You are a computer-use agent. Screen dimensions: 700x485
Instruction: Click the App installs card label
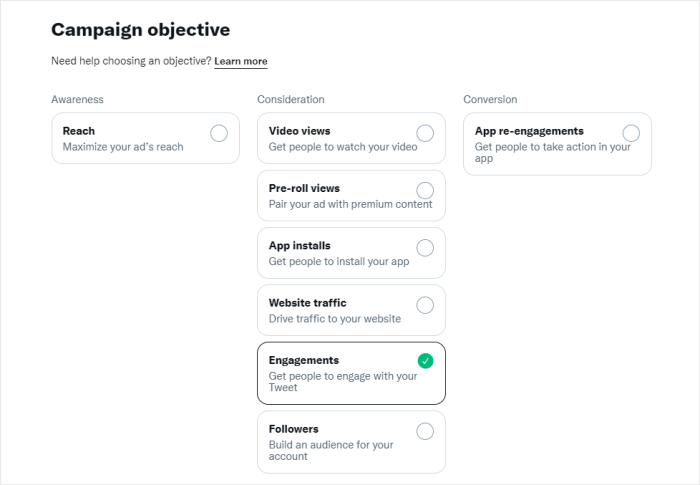299,245
